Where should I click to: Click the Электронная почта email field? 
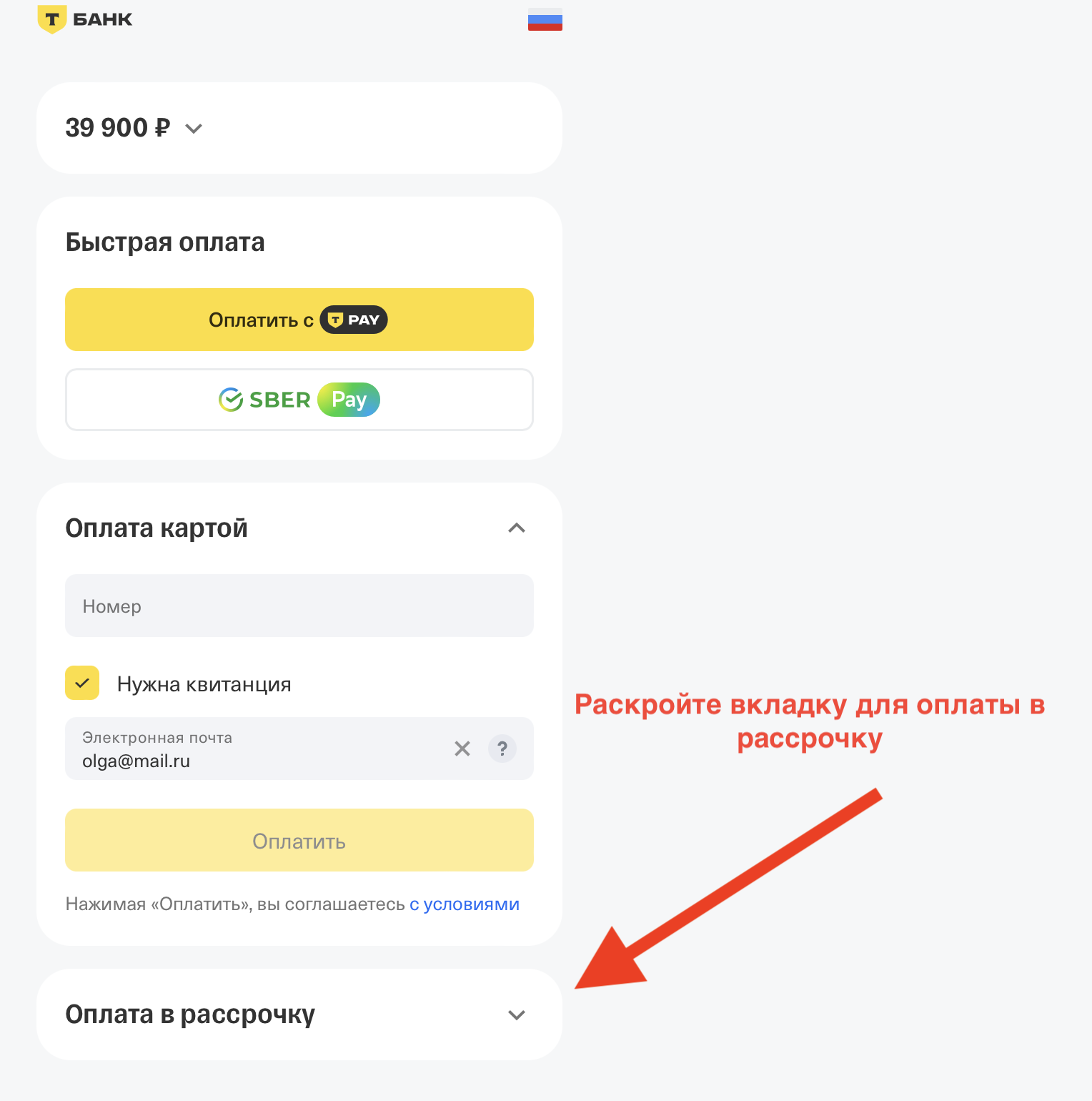pyautogui.click(x=257, y=749)
